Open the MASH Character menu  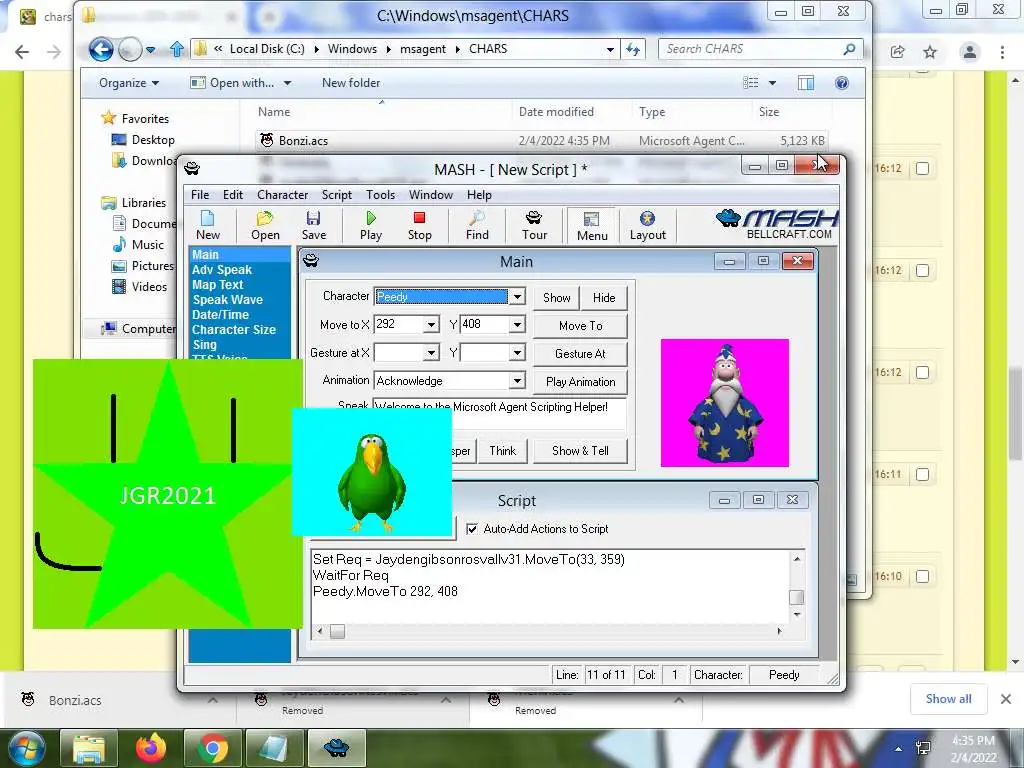(x=282, y=195)
